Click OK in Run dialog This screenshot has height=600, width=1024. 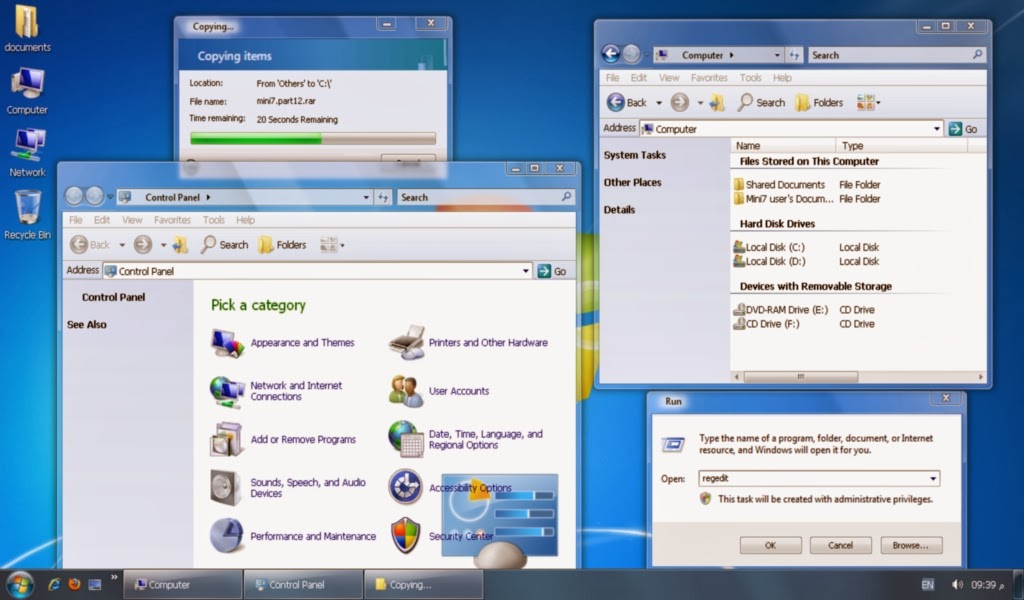point(771,545)
